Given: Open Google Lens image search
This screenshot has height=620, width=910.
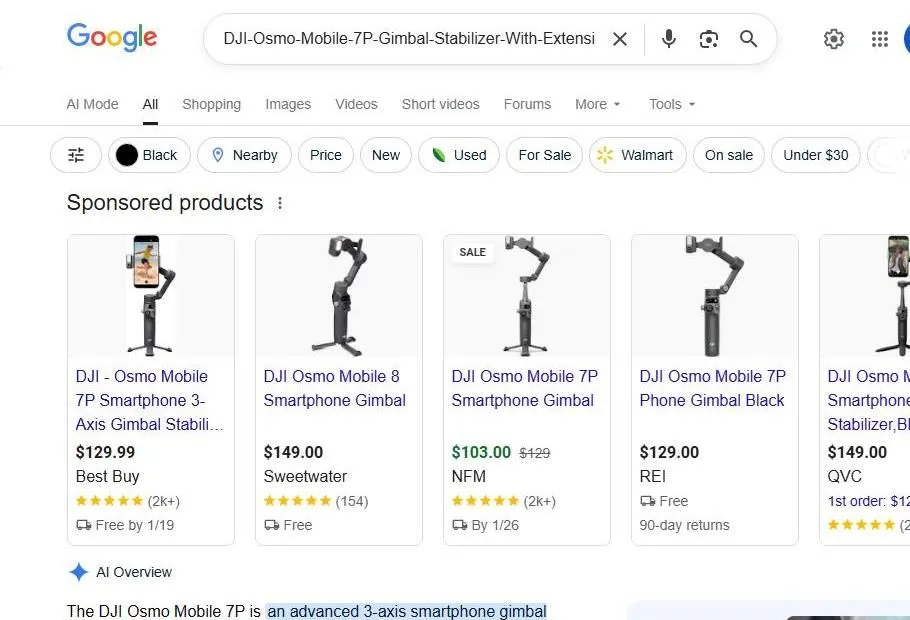Looking at the screenshot, I should 708,39.
